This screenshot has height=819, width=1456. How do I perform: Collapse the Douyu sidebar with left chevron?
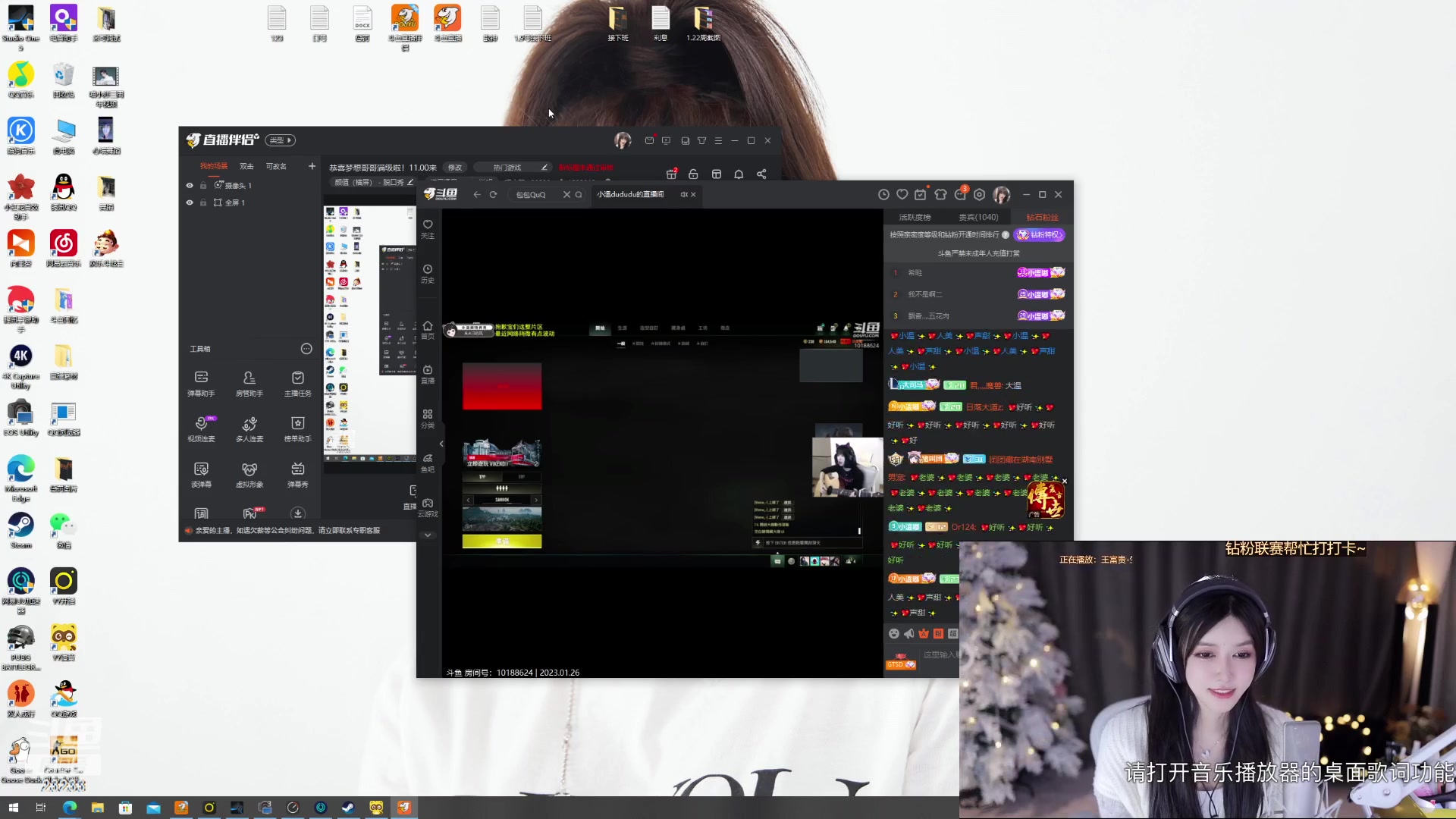441,444
